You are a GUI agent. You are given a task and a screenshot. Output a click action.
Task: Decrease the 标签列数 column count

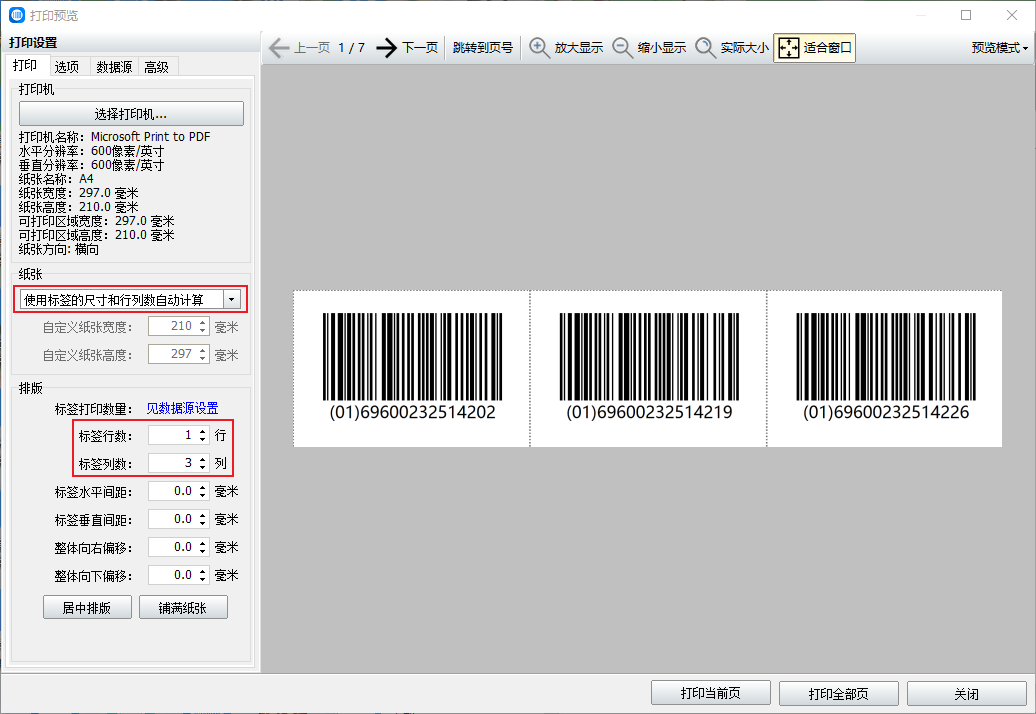[203, 468]
